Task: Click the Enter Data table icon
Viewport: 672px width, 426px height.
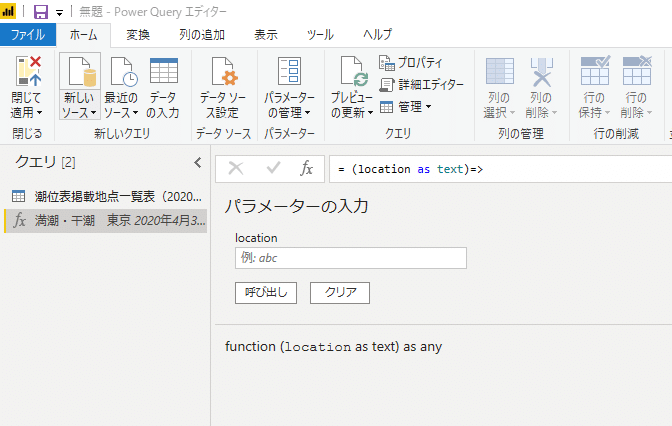Action: click(164, 73)
